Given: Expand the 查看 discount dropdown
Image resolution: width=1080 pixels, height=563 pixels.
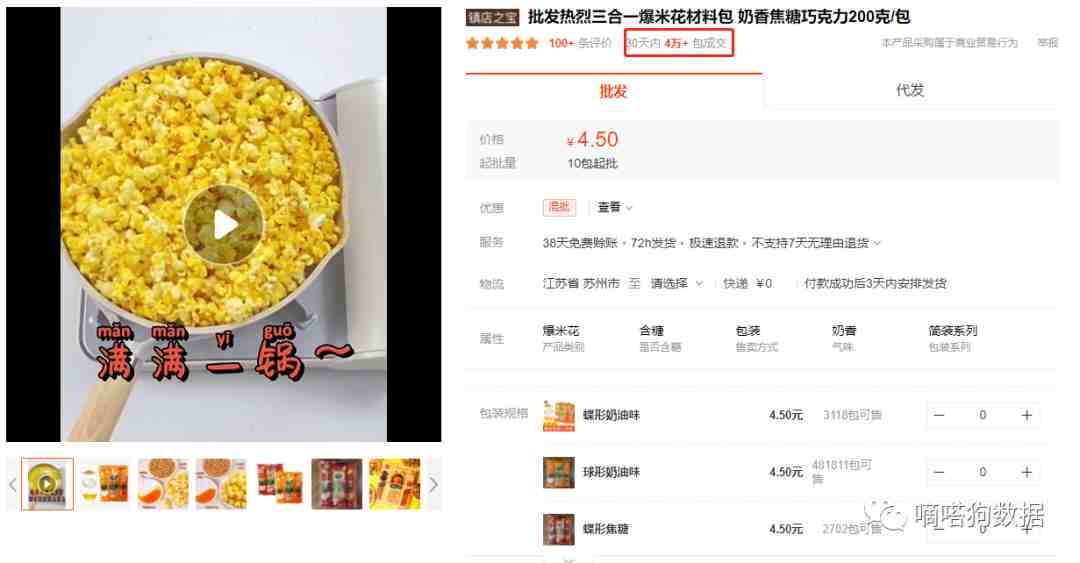Looking at the screenshot, I should [x=614, y=207].
